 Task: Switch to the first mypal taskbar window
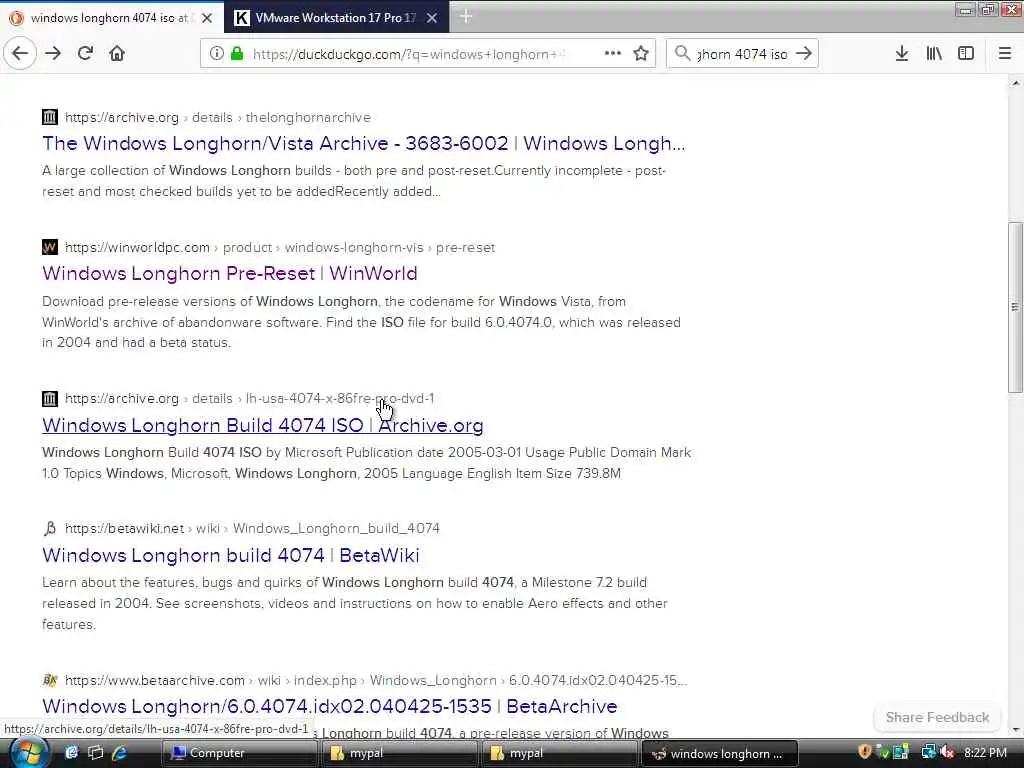point(398,753)
